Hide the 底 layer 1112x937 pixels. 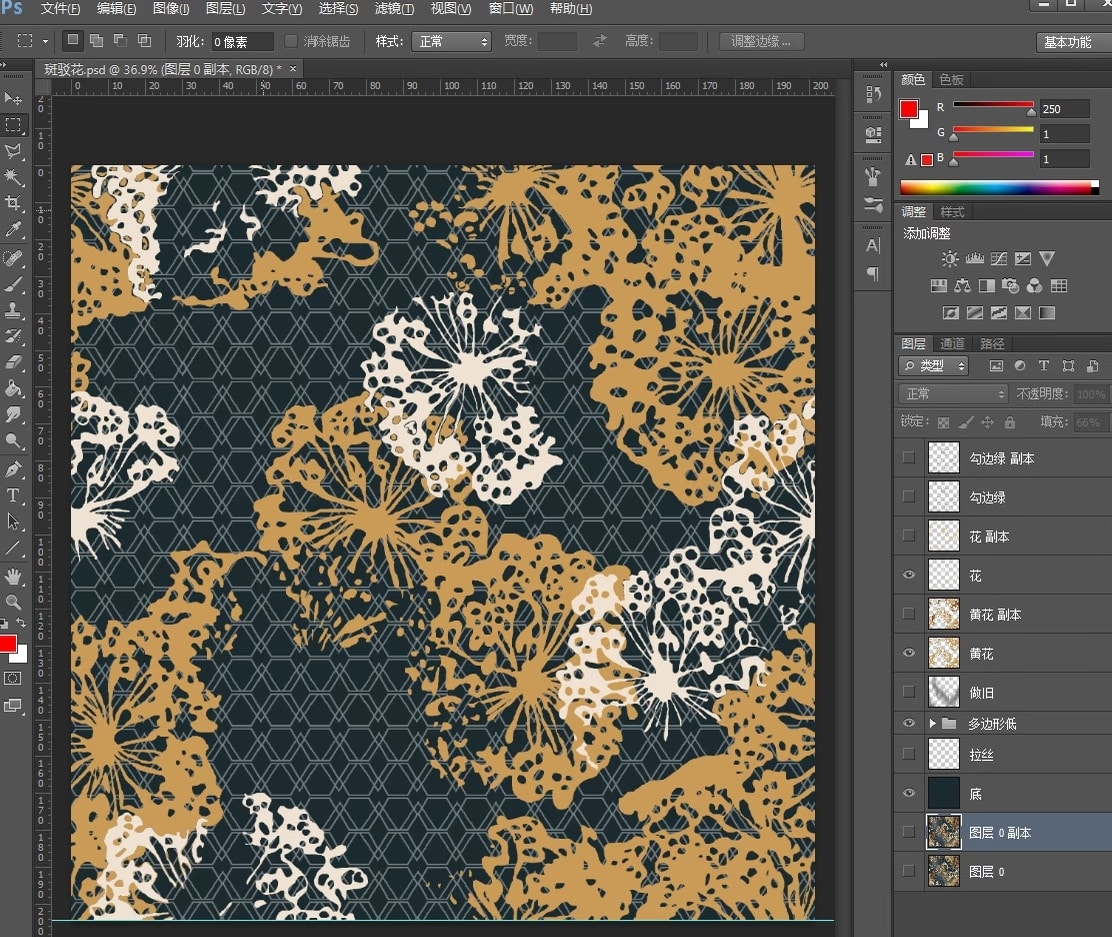pyautogui.click(x=908, y=793)
